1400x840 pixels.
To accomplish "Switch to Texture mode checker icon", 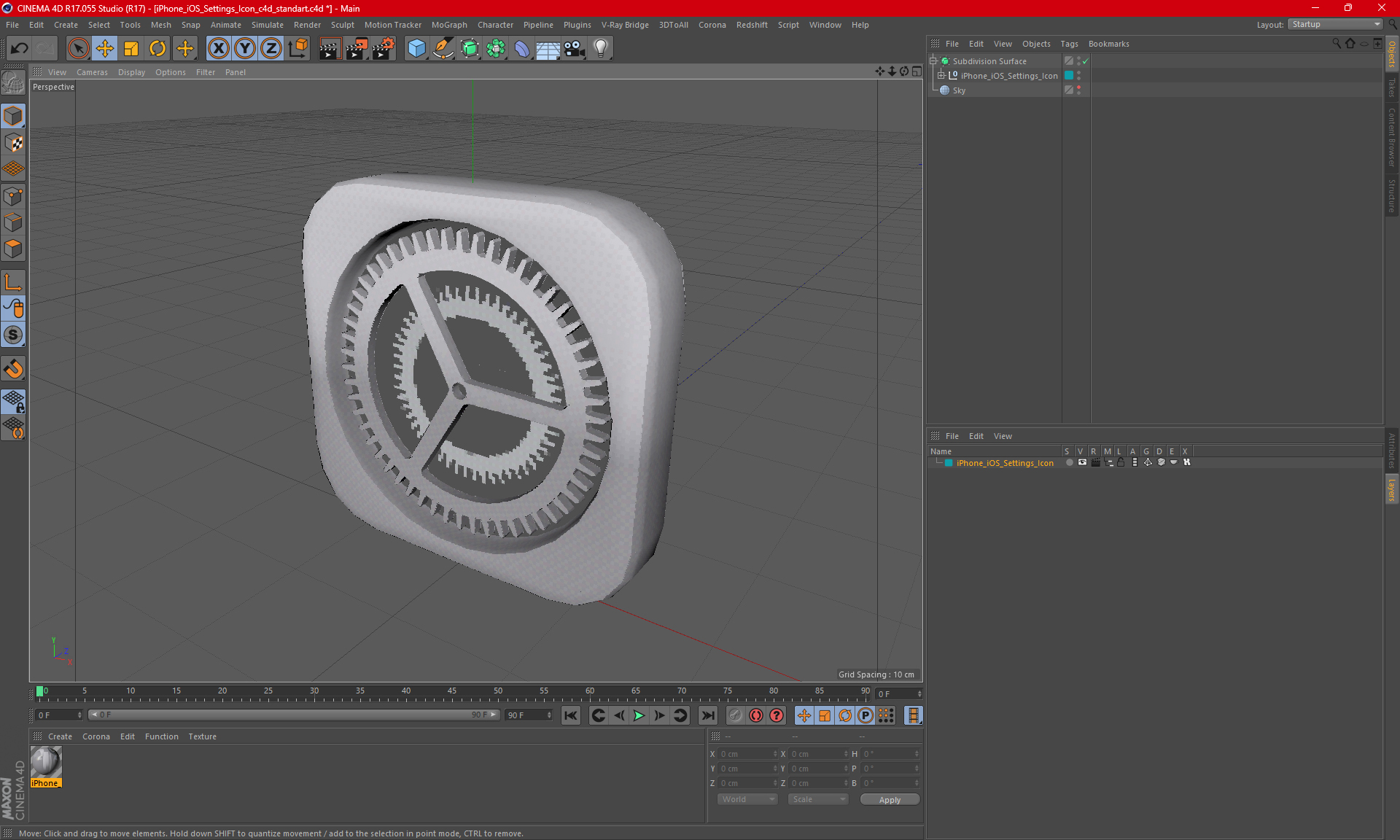I will pyautogui.click(x=13, y=143).
